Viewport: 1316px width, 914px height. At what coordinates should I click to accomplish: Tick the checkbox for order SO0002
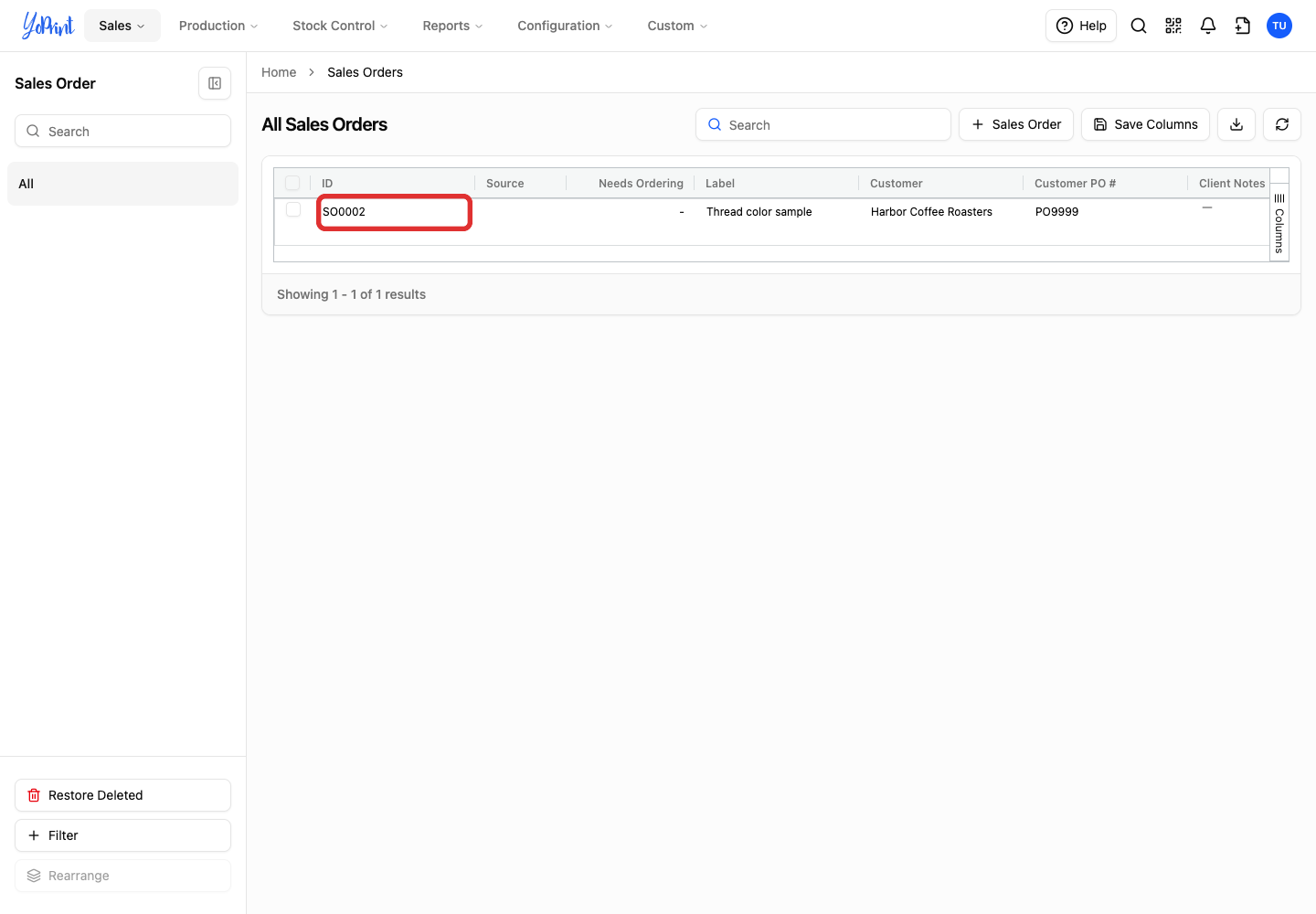(x=293, y=210)
